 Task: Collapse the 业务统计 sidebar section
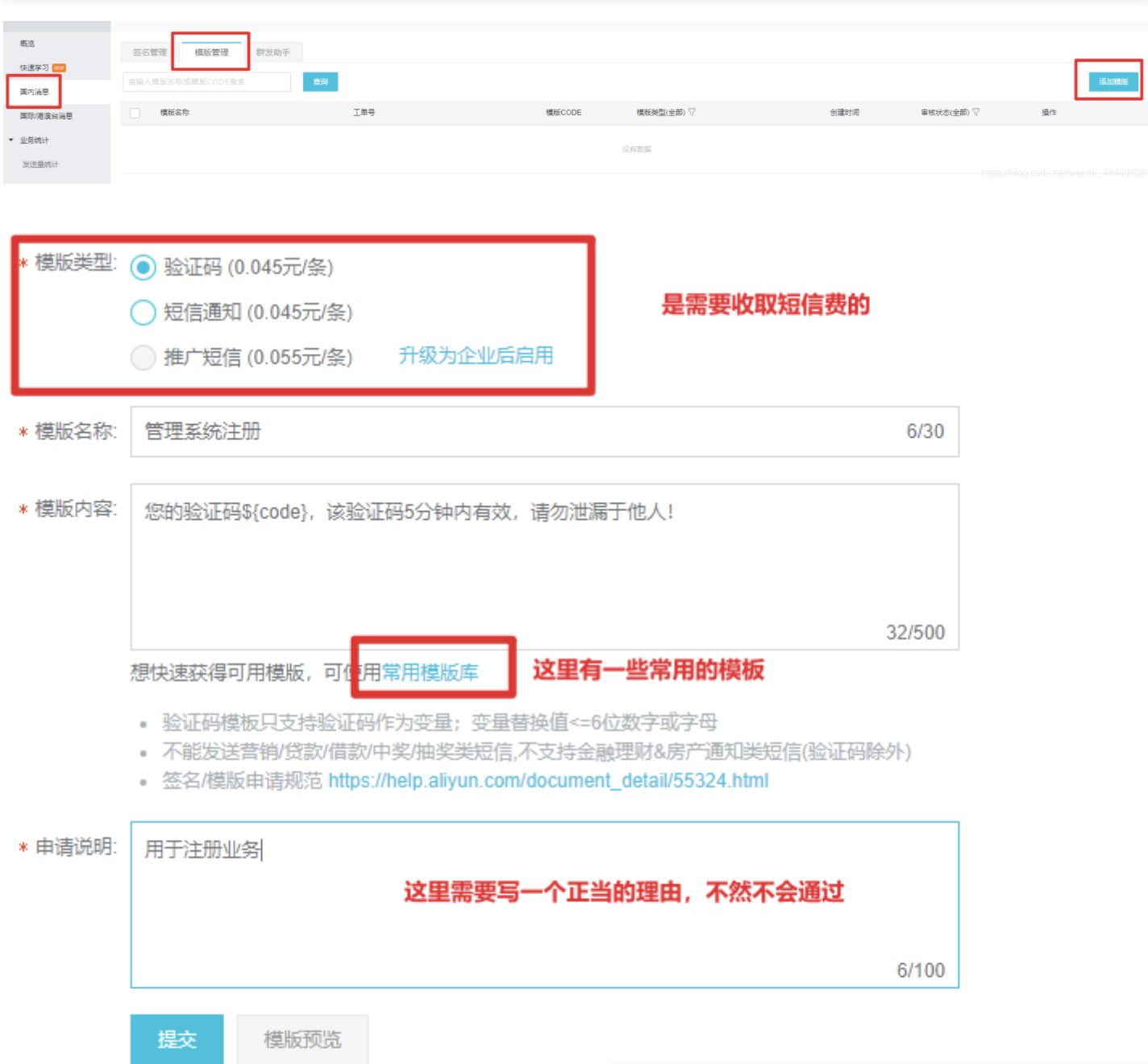click(11, 140)
